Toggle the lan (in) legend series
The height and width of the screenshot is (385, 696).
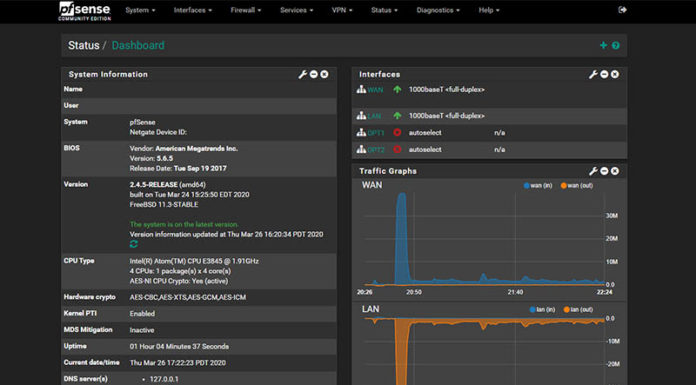(542, 310)
